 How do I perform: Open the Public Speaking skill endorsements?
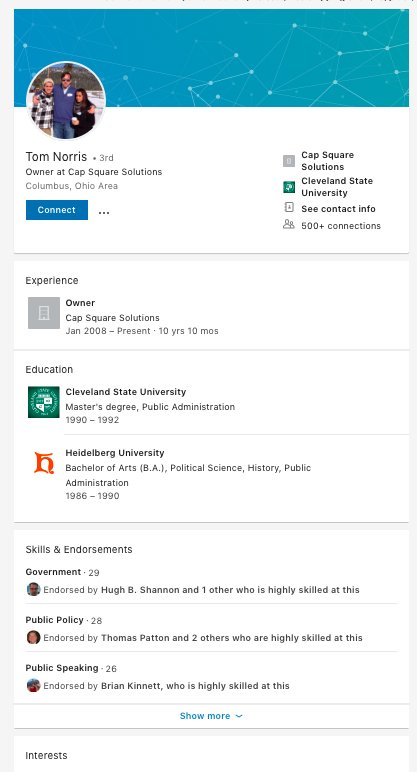click(x=62, y=668)
